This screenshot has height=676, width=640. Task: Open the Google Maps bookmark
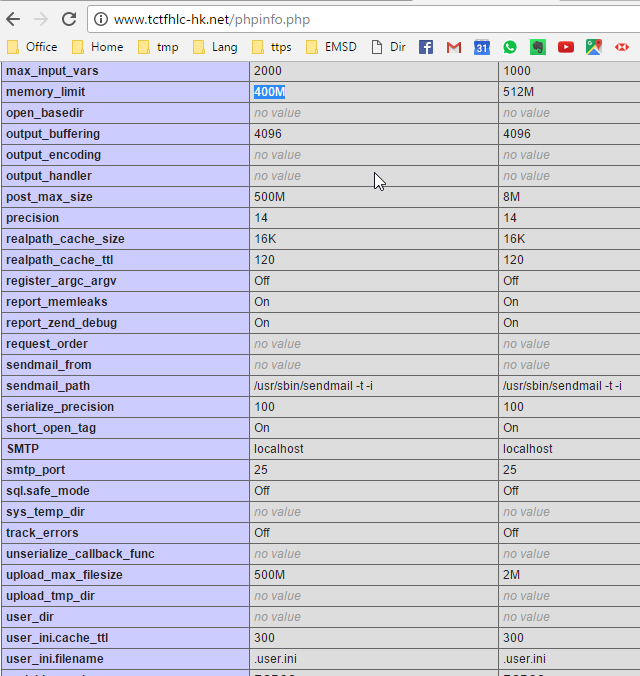click(x=594, y=47)
